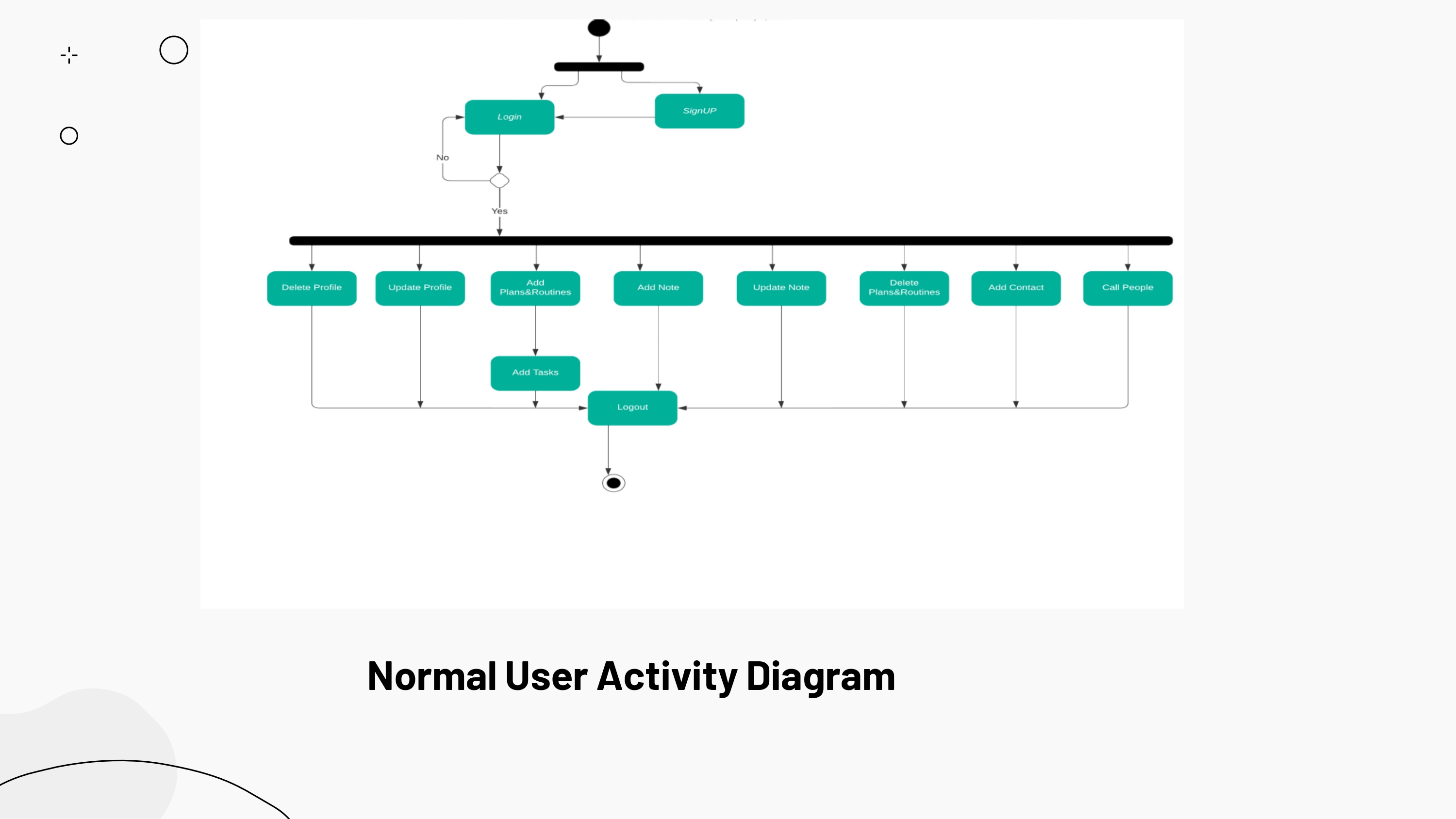This screenshot has width=1456, height=819.
Task: Expand the Call People node options
Action: click(1128, 288)
